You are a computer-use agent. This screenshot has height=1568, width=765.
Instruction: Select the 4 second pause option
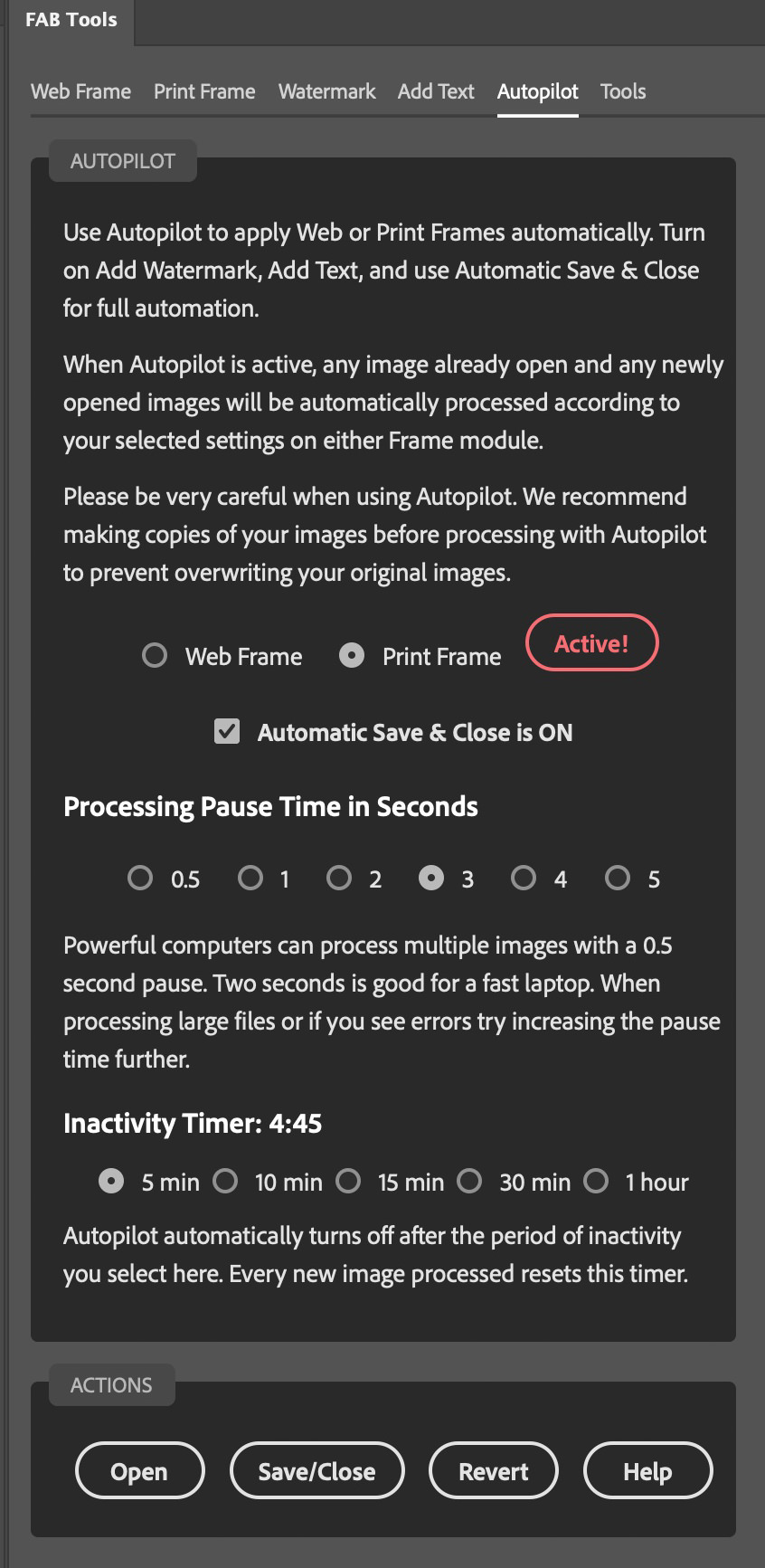click(x=524, y=878)
